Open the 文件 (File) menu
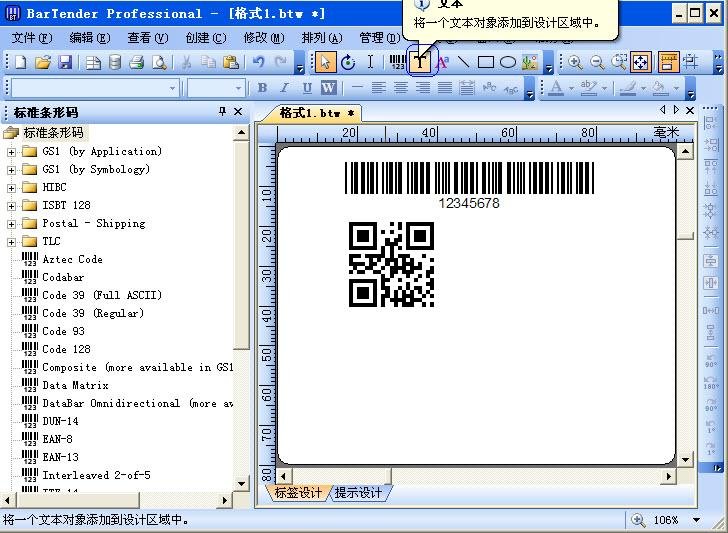The height and width of the screenshot is (533, 728). pyautogui.click(x=31, y=38)
